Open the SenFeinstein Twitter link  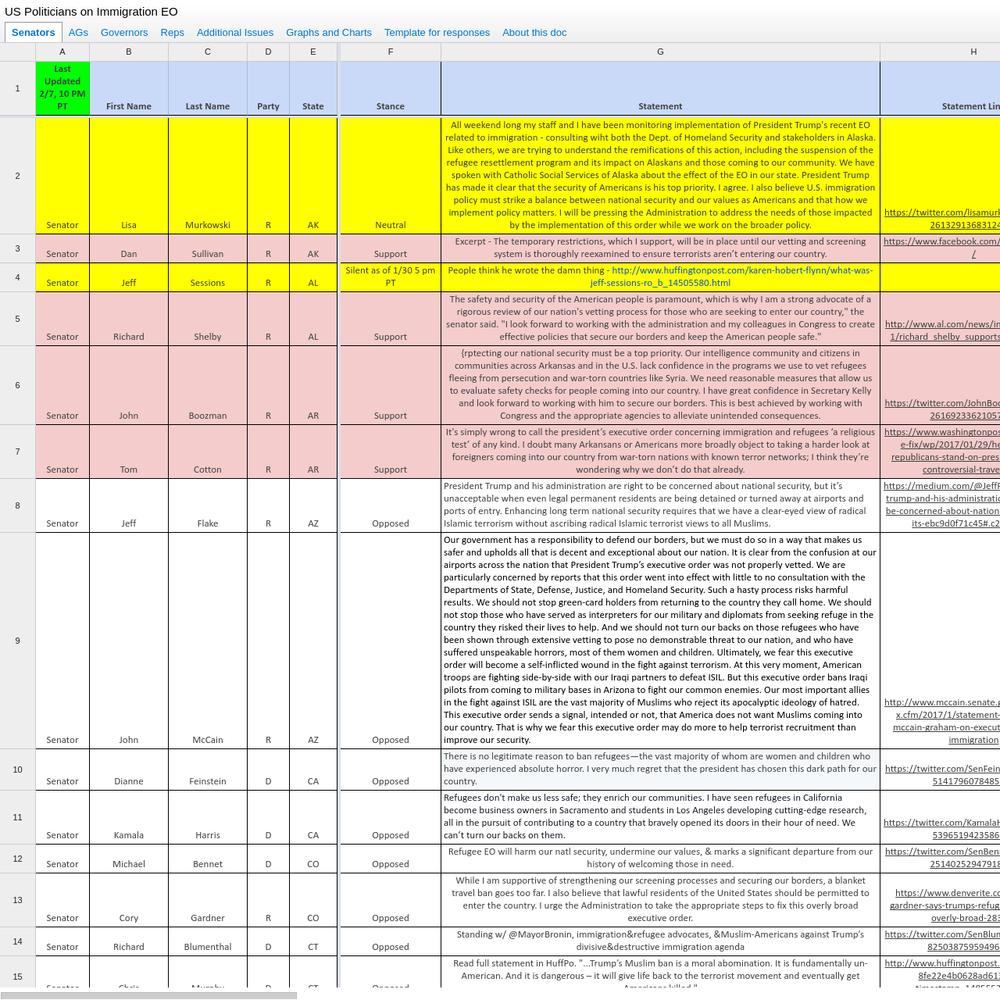(x=943, y=775)
